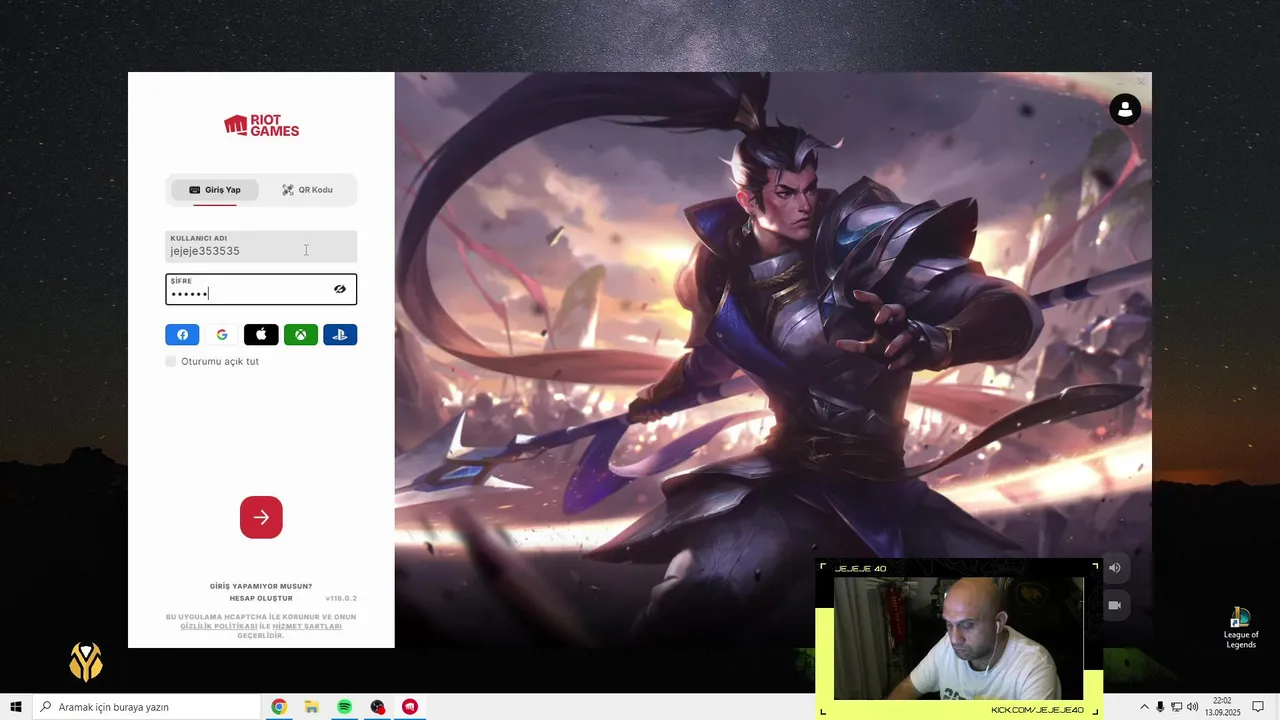
Task: Sign in with Google icon
Action: (222, 335)
